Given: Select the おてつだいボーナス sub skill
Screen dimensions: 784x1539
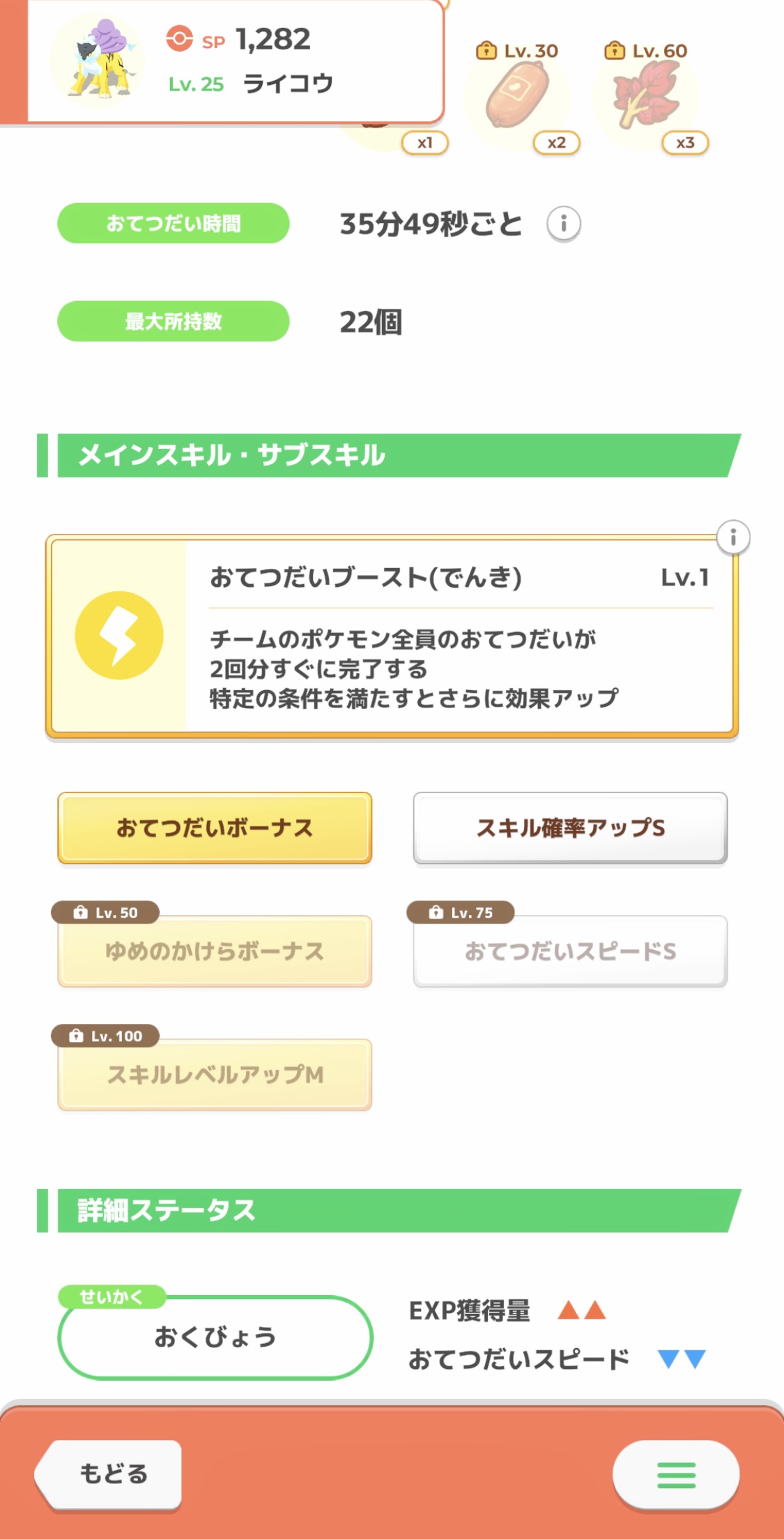Looking at the screenshot, I should (215, 828).
